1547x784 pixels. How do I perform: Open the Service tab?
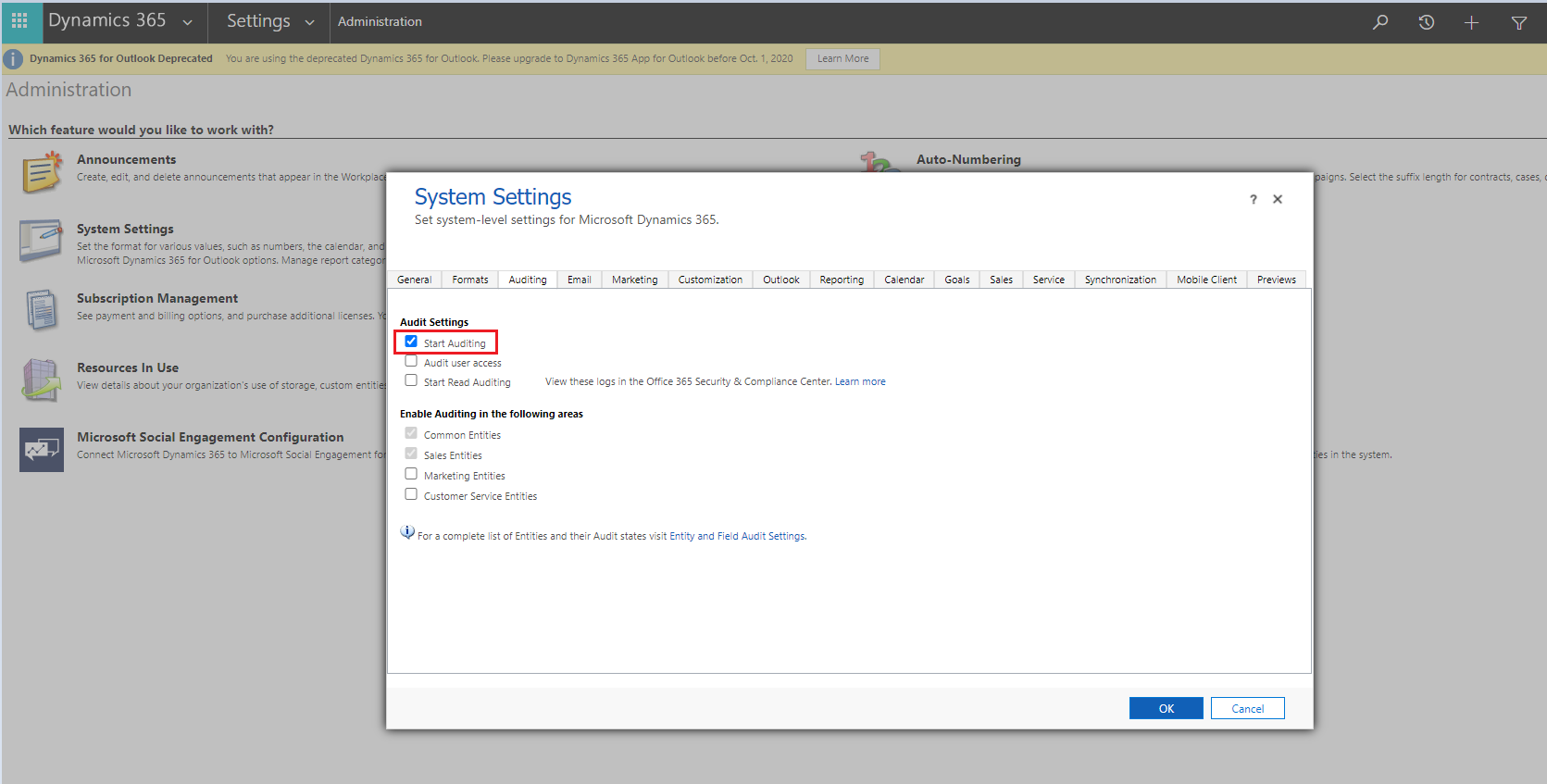[1049, 280]
